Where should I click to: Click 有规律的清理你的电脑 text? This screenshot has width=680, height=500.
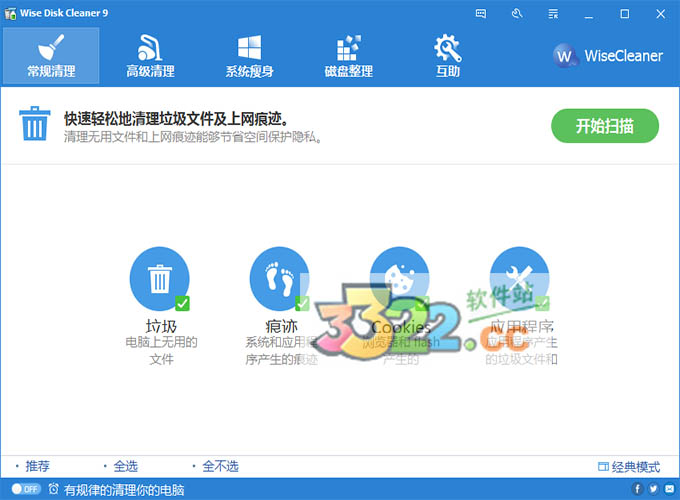pos(124,490)
